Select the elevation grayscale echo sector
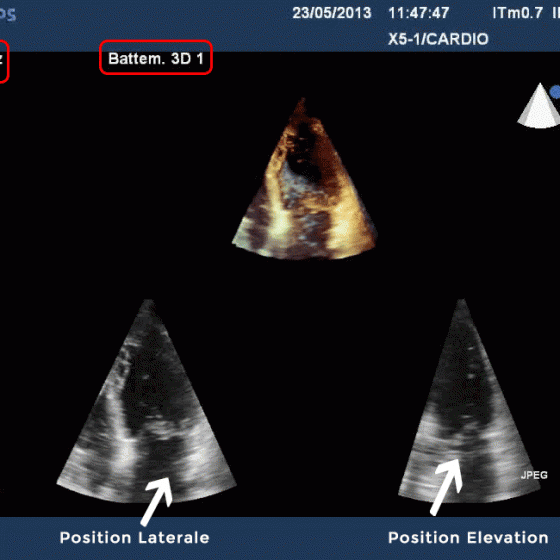Screen dimensions: 560x560 [x=469, y=401]
